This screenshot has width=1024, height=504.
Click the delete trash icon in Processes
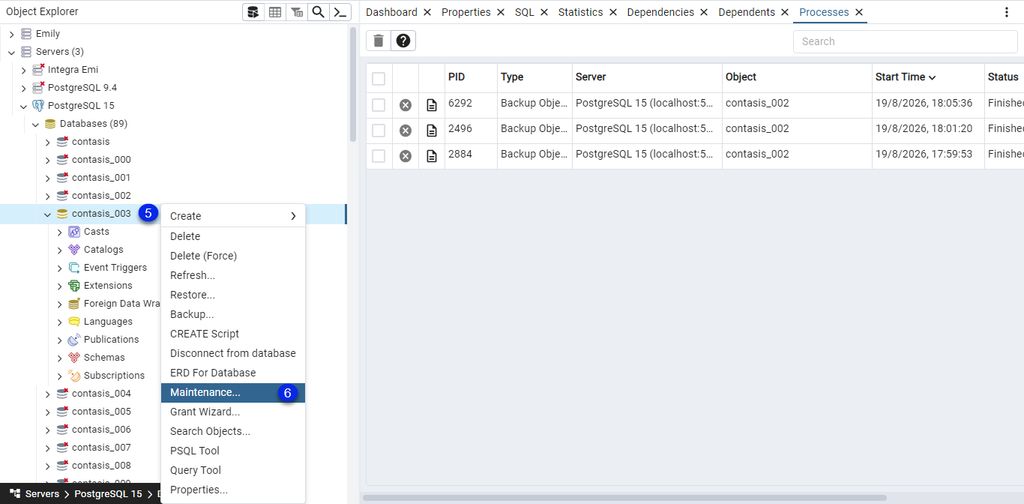click(x=378, y=41)
